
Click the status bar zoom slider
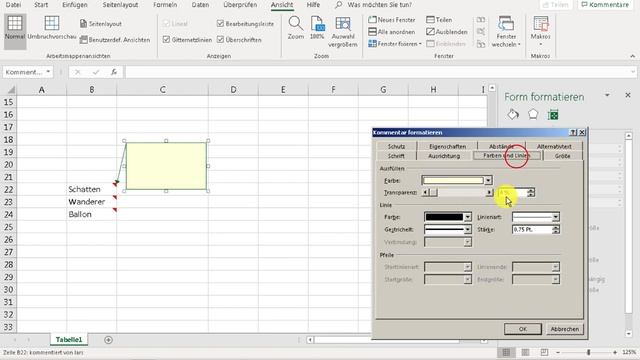(x=588, y=352)
